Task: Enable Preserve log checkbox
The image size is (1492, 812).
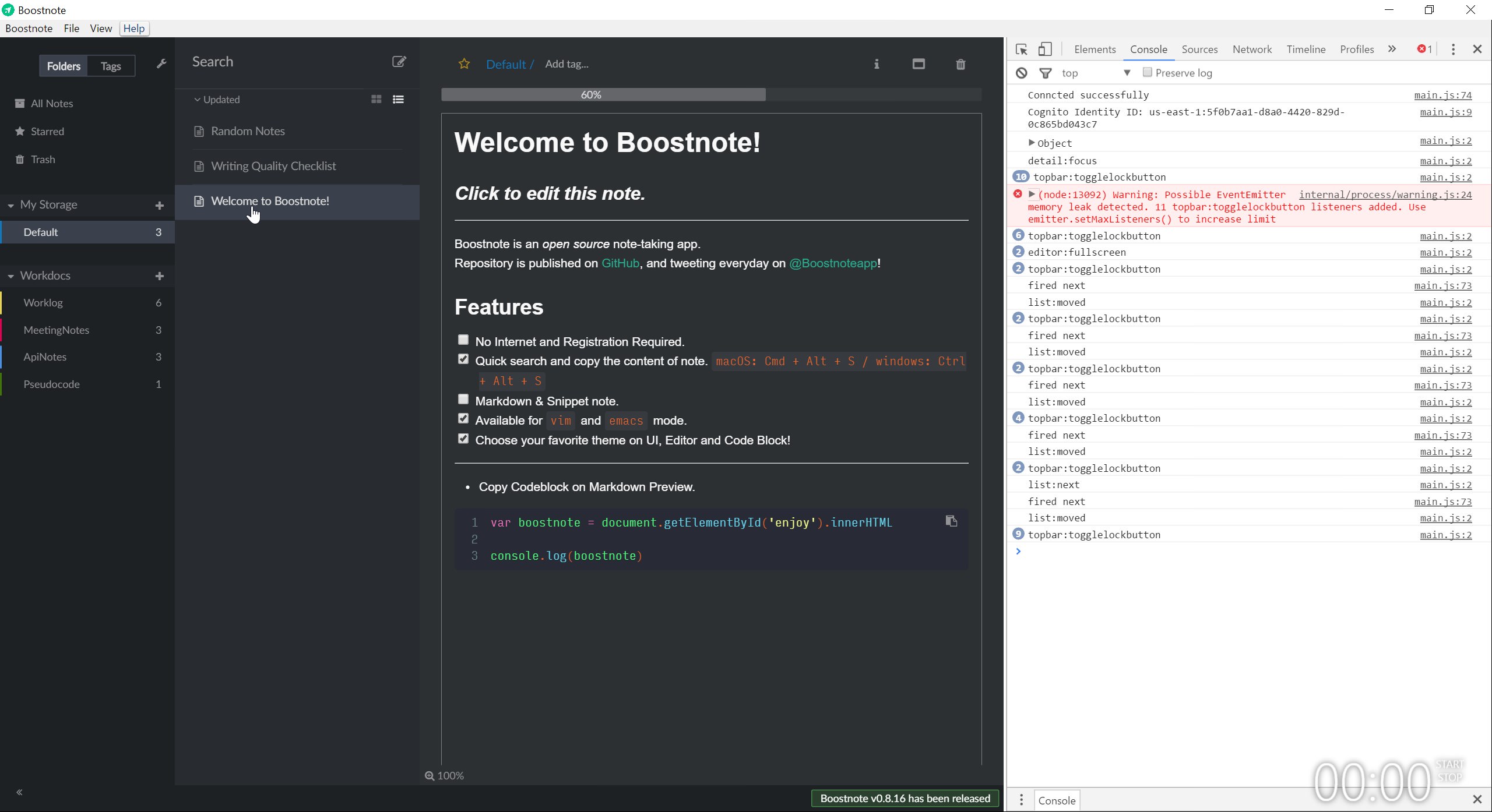Action: click(x=1147, y=72)
